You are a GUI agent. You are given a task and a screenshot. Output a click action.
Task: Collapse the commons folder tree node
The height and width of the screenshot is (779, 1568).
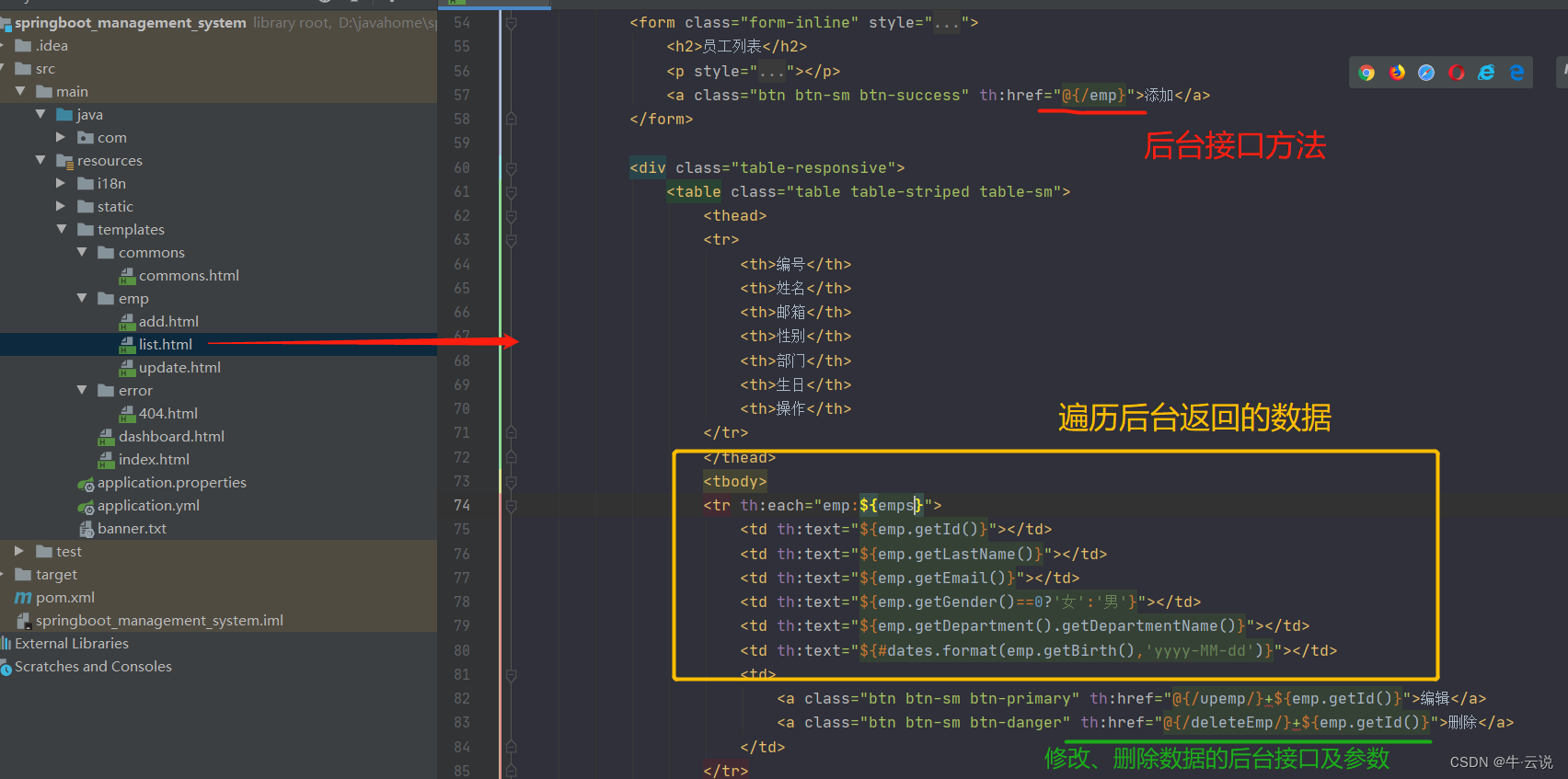[82, 252]
